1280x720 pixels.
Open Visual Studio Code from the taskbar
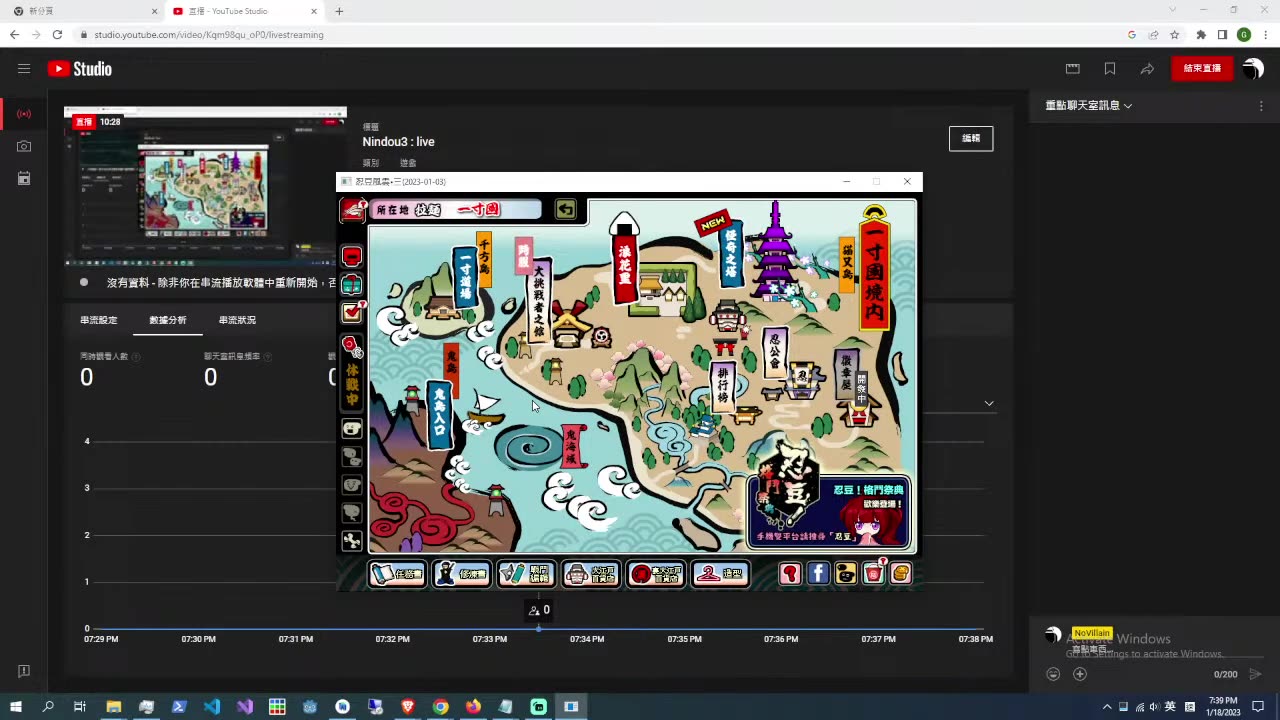coord(212,707)
